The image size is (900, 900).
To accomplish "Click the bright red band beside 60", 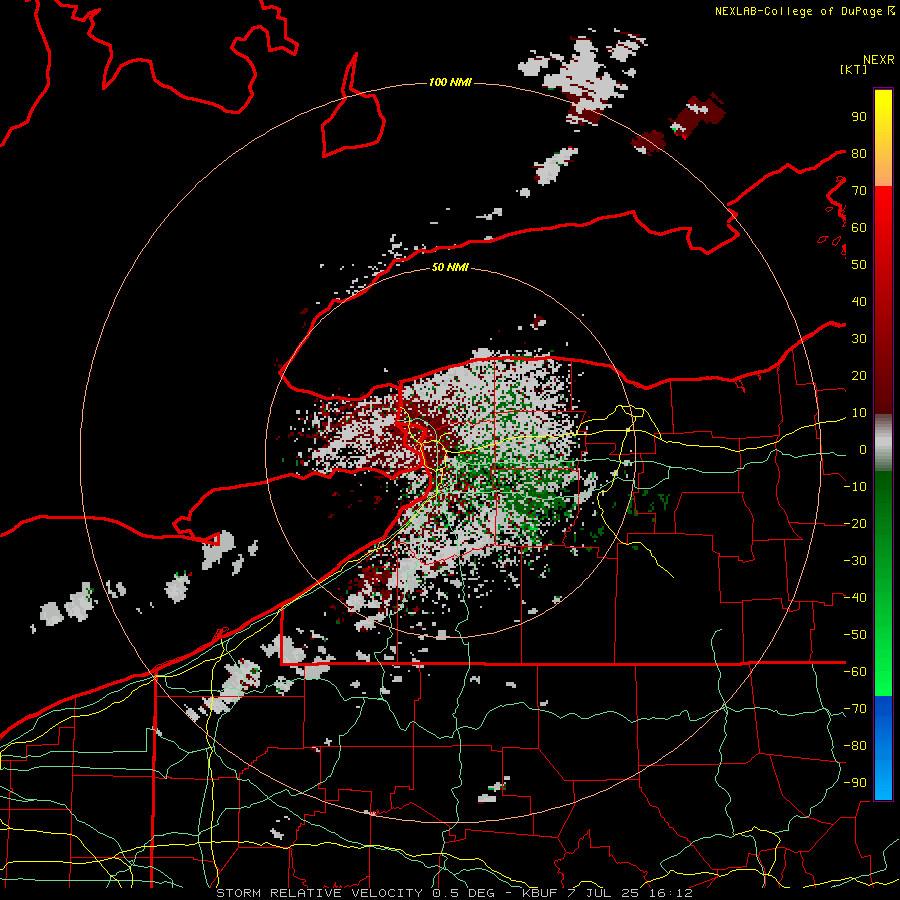I will 883,218.
